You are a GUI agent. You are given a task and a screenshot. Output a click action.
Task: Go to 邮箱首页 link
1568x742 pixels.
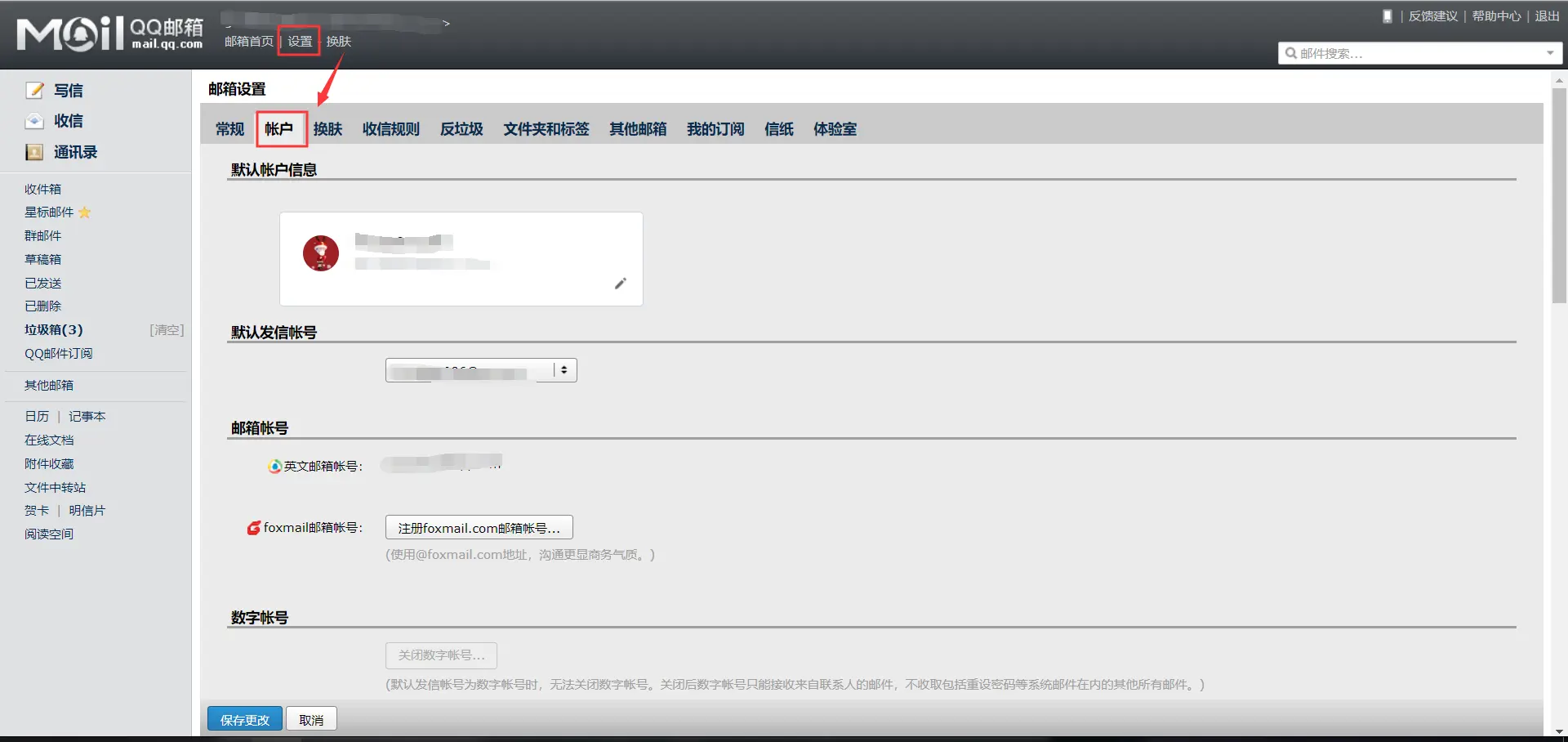249,41
